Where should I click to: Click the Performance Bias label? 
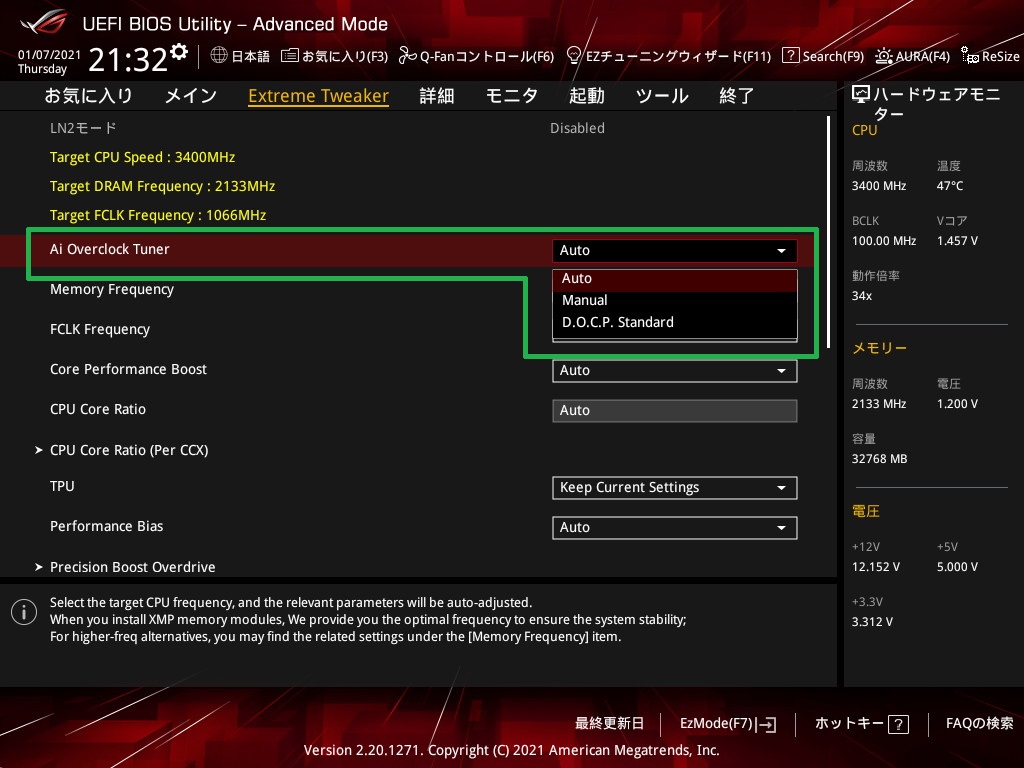(106, 526)
